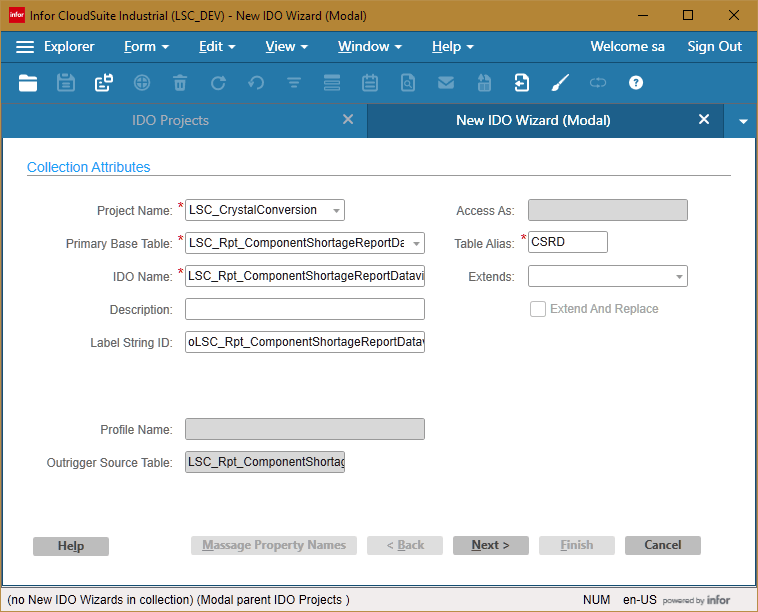The width and height of the screenshot is (758, 612).
Task: Open the View menu
Action: coord(287,47)
